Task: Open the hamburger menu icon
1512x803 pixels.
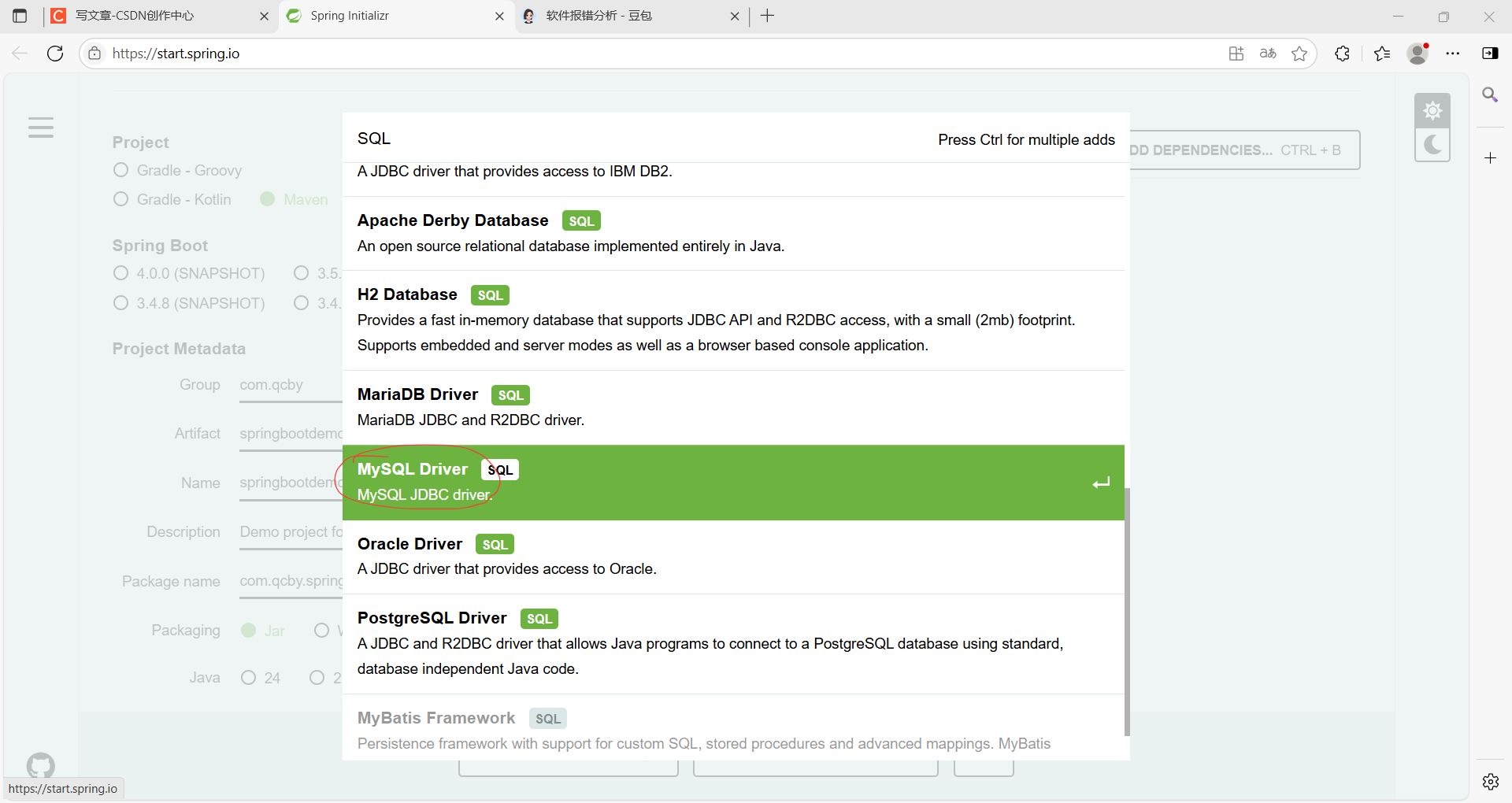Action: [x=41, y=128]
